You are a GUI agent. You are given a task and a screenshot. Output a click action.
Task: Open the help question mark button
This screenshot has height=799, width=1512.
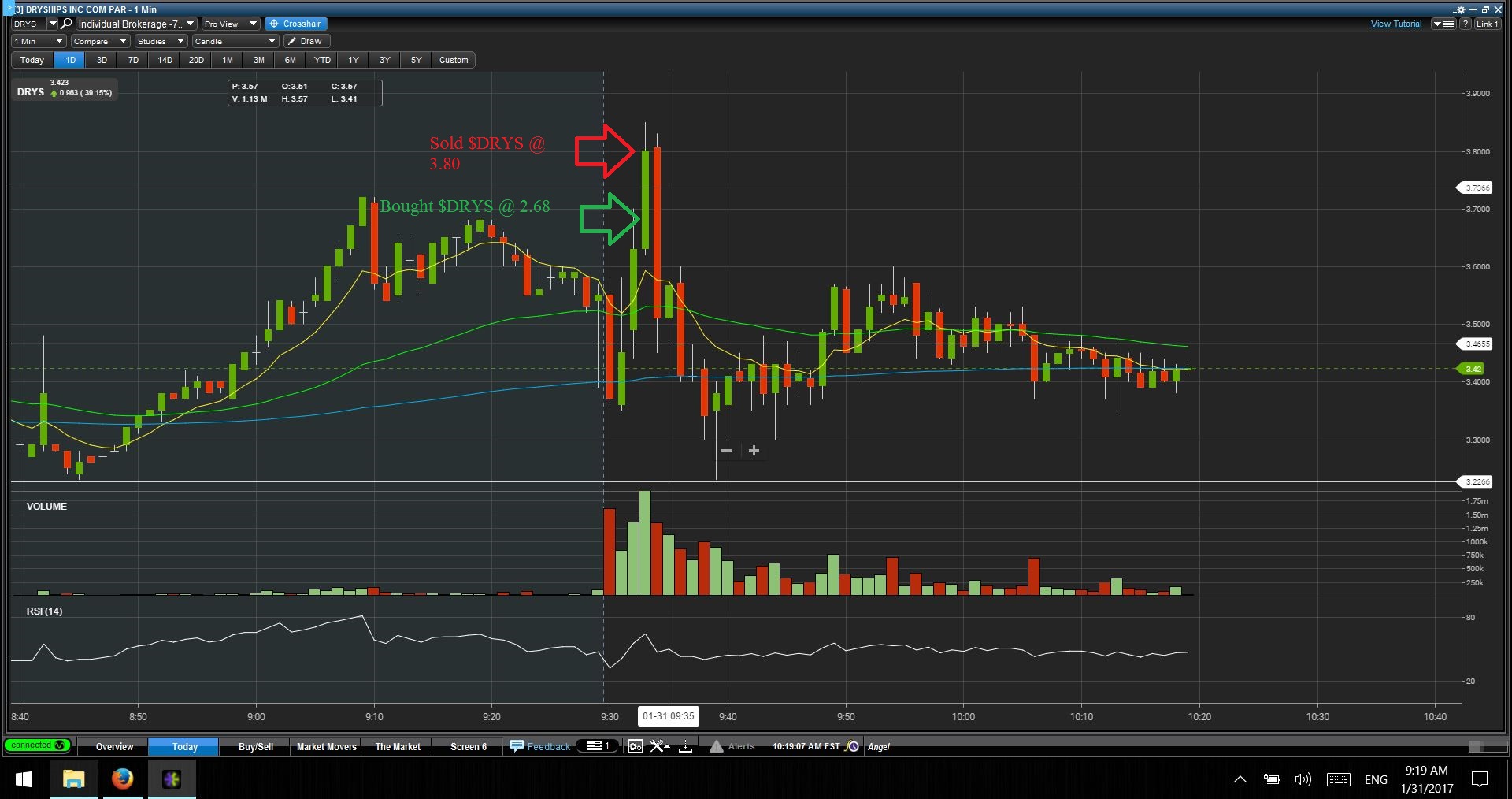pyautogui.click(x=1466, y=24)
